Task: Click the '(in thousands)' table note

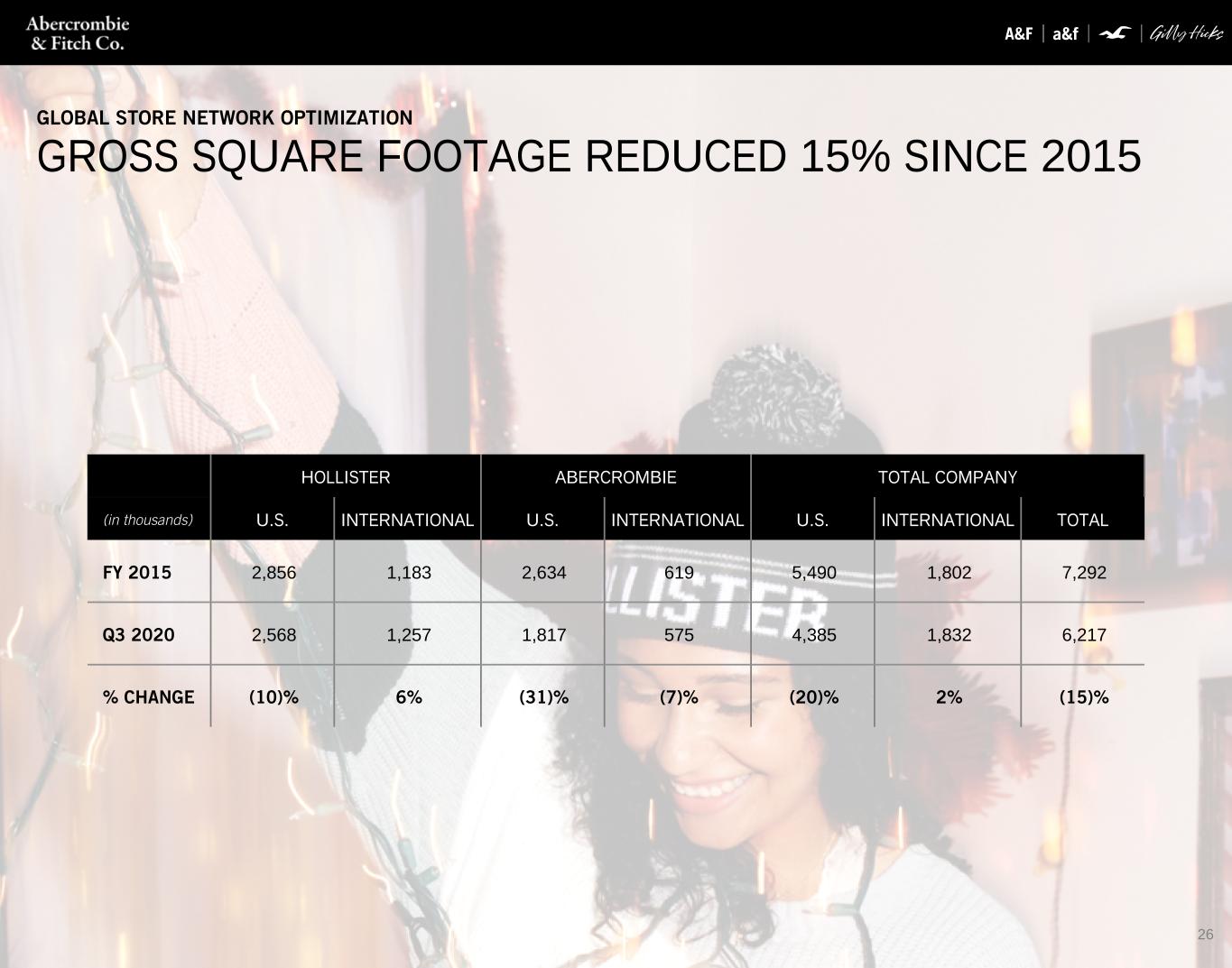Action: coord(148,520)
